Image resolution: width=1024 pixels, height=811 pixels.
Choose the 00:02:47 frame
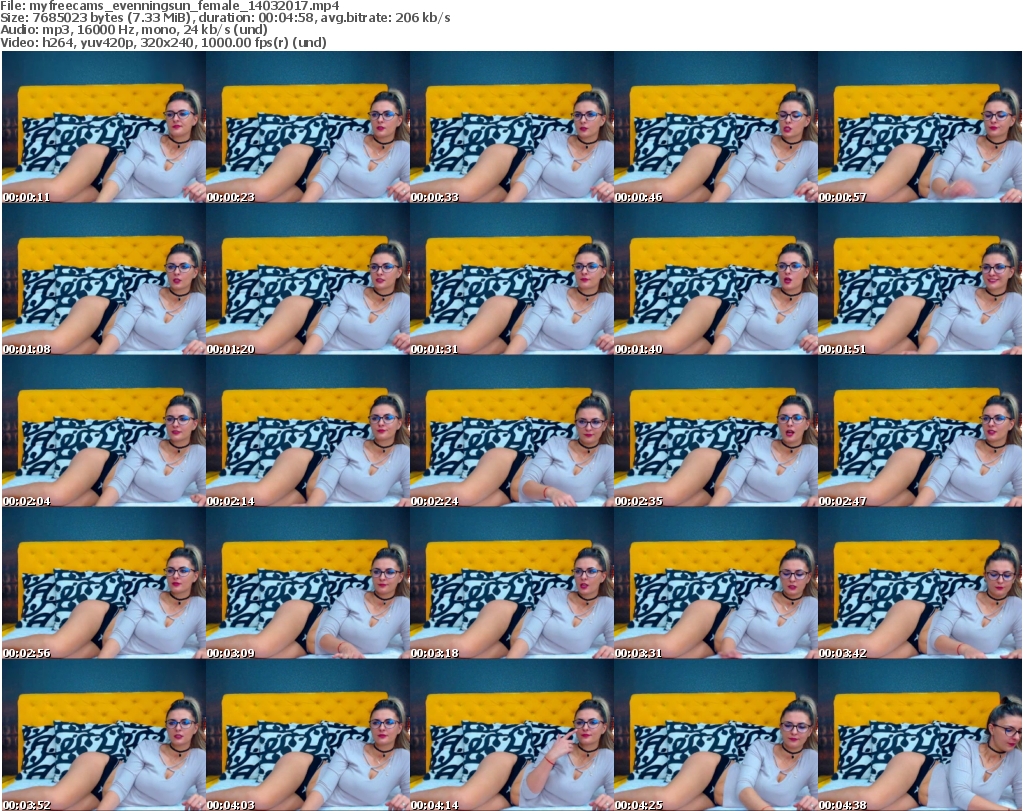[x=920, y=431]
